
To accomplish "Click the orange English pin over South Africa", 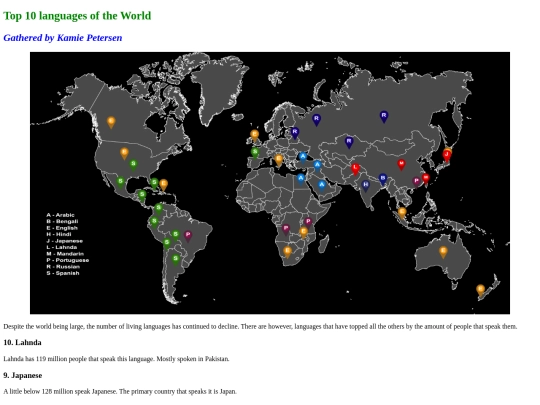I will pyautogui.click(x=287, y=252).
